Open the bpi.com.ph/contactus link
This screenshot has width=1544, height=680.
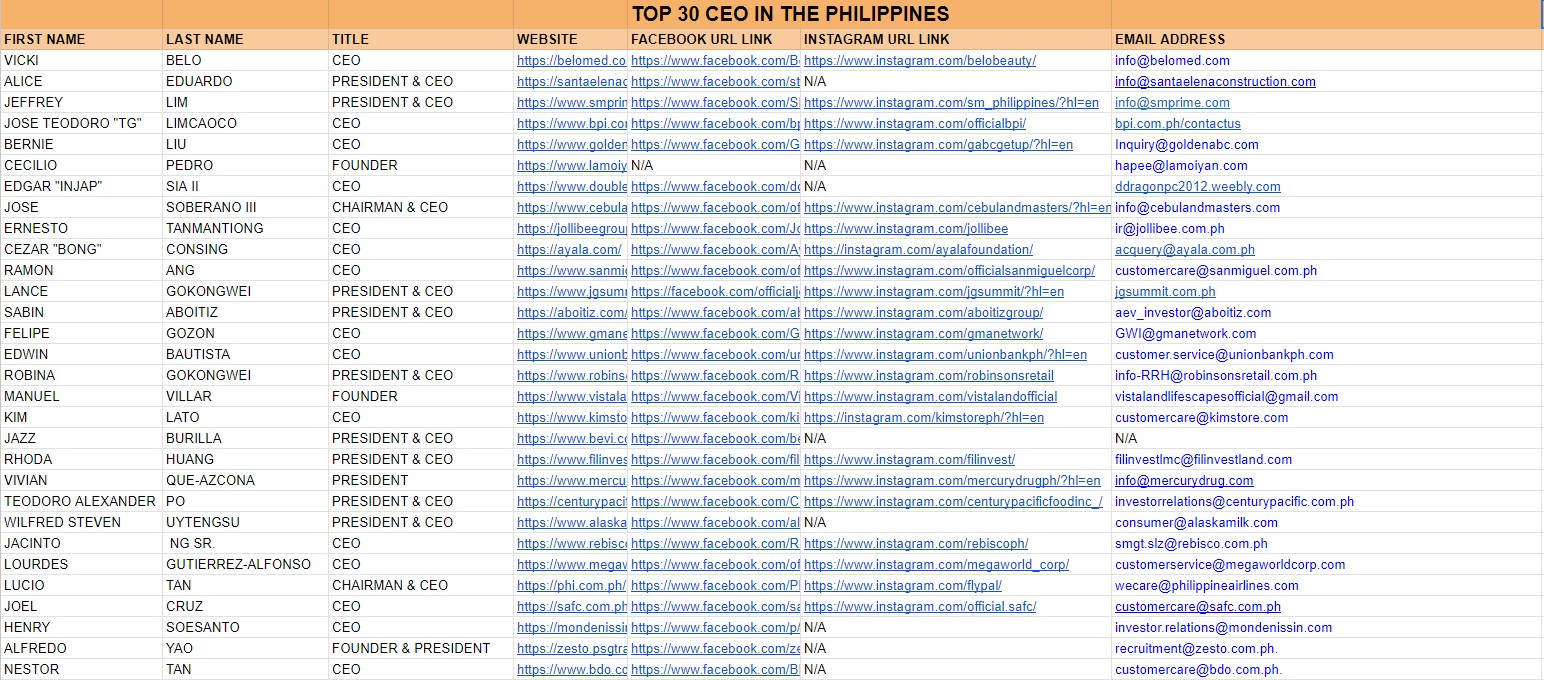tap(1177, 124)
